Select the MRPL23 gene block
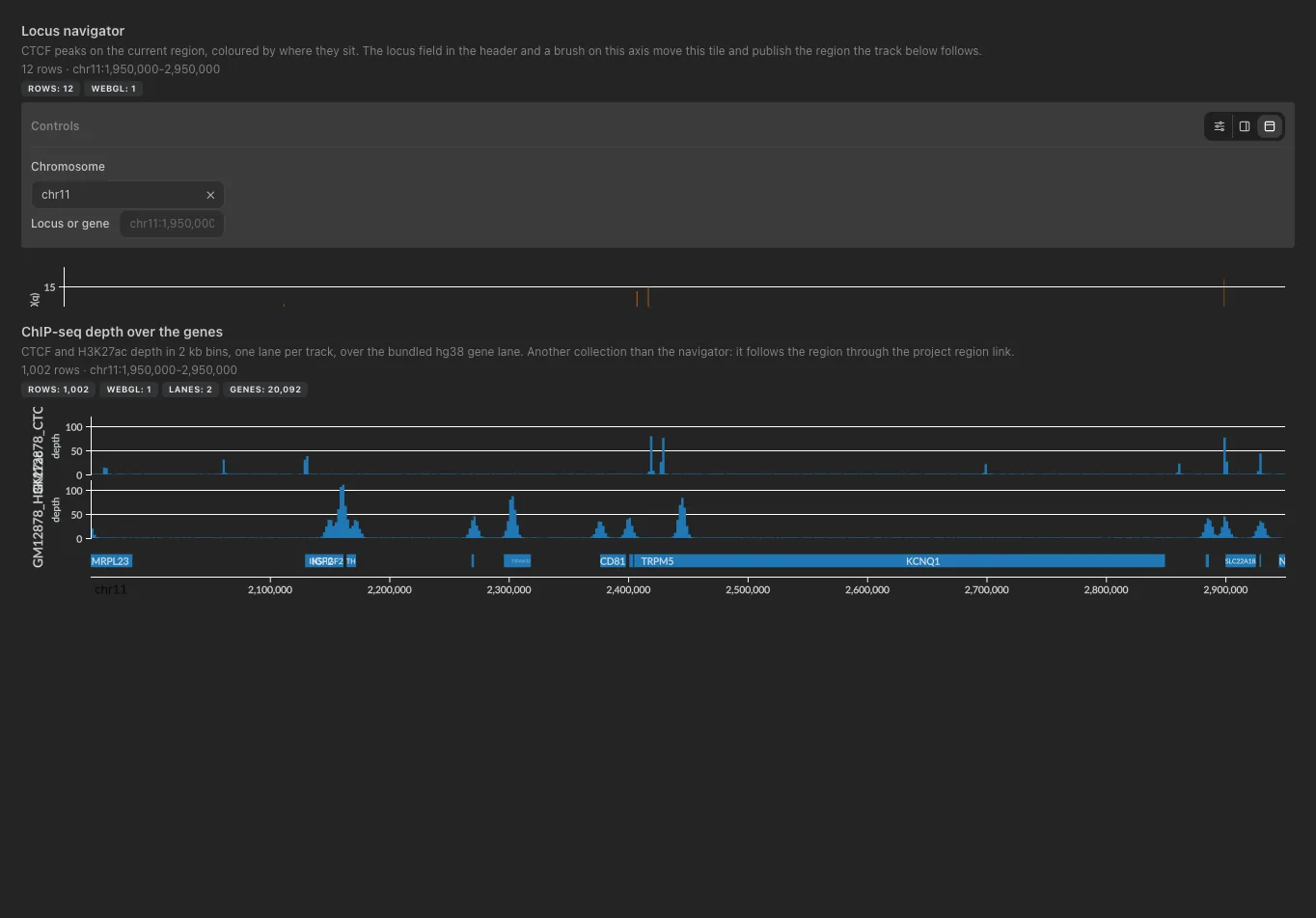Viewport: 1316px width, 918px height. (x=111, y=561)
